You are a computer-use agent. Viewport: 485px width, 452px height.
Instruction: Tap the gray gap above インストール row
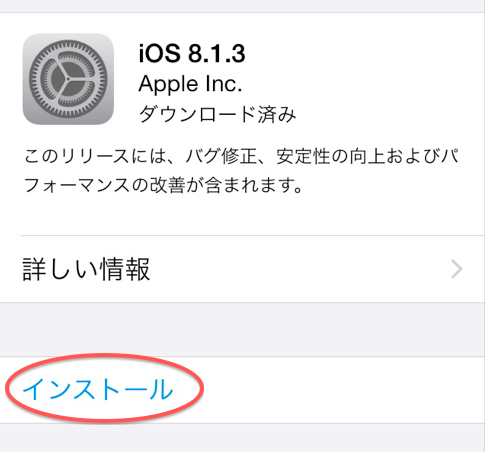point(242,329)
